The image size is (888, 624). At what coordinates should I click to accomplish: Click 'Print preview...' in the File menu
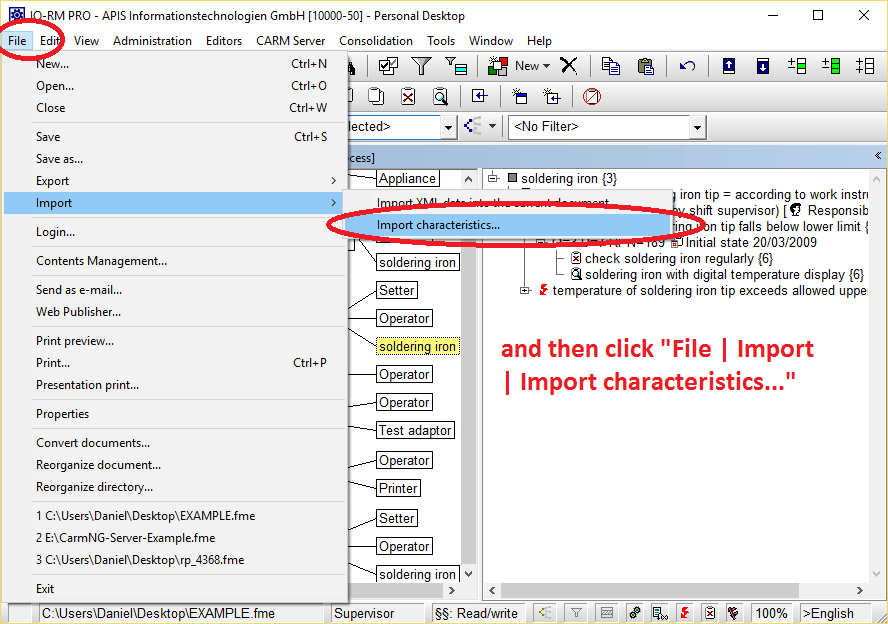point(174,341)
